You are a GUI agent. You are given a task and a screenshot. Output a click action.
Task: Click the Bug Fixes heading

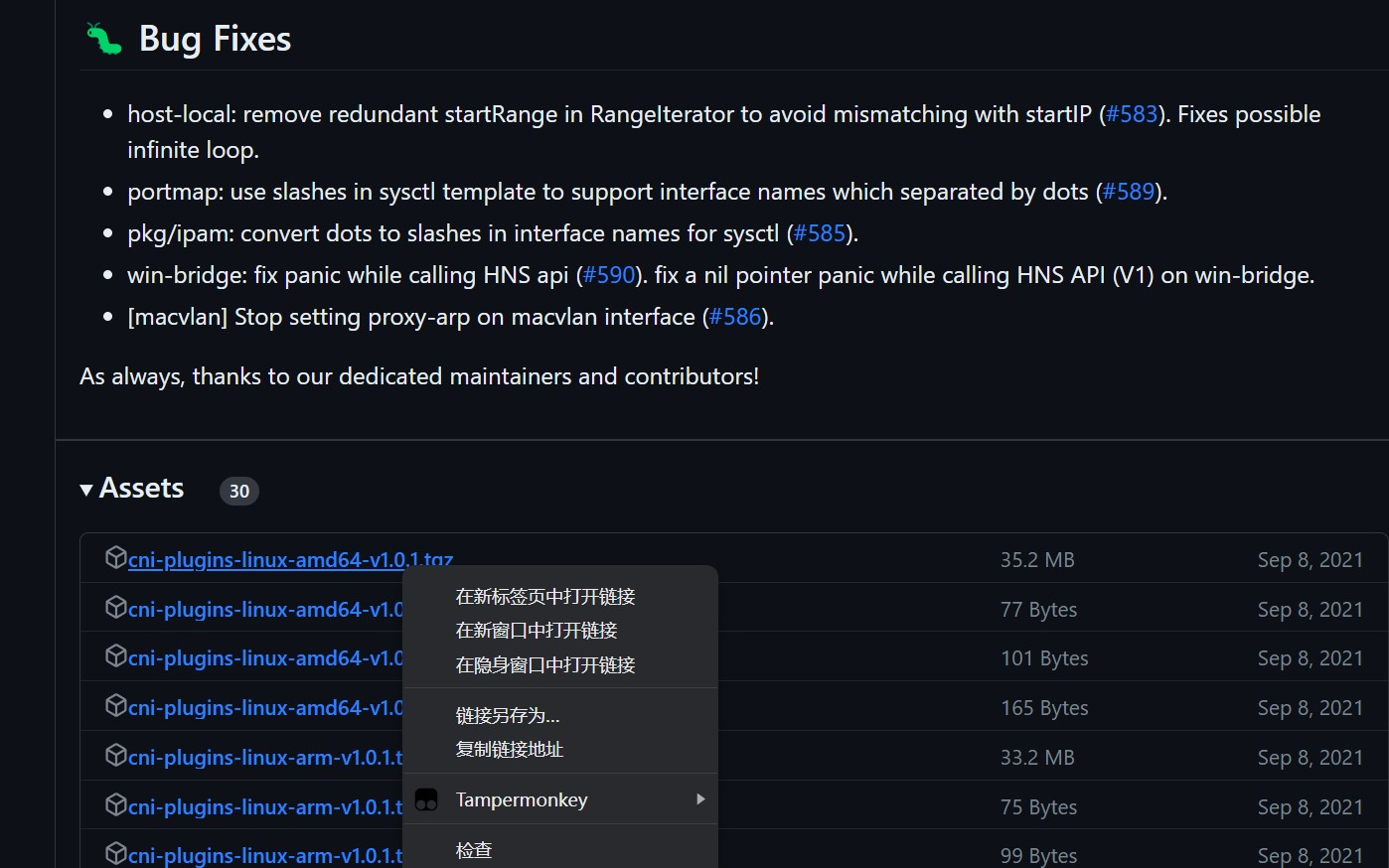coord(215,39)
